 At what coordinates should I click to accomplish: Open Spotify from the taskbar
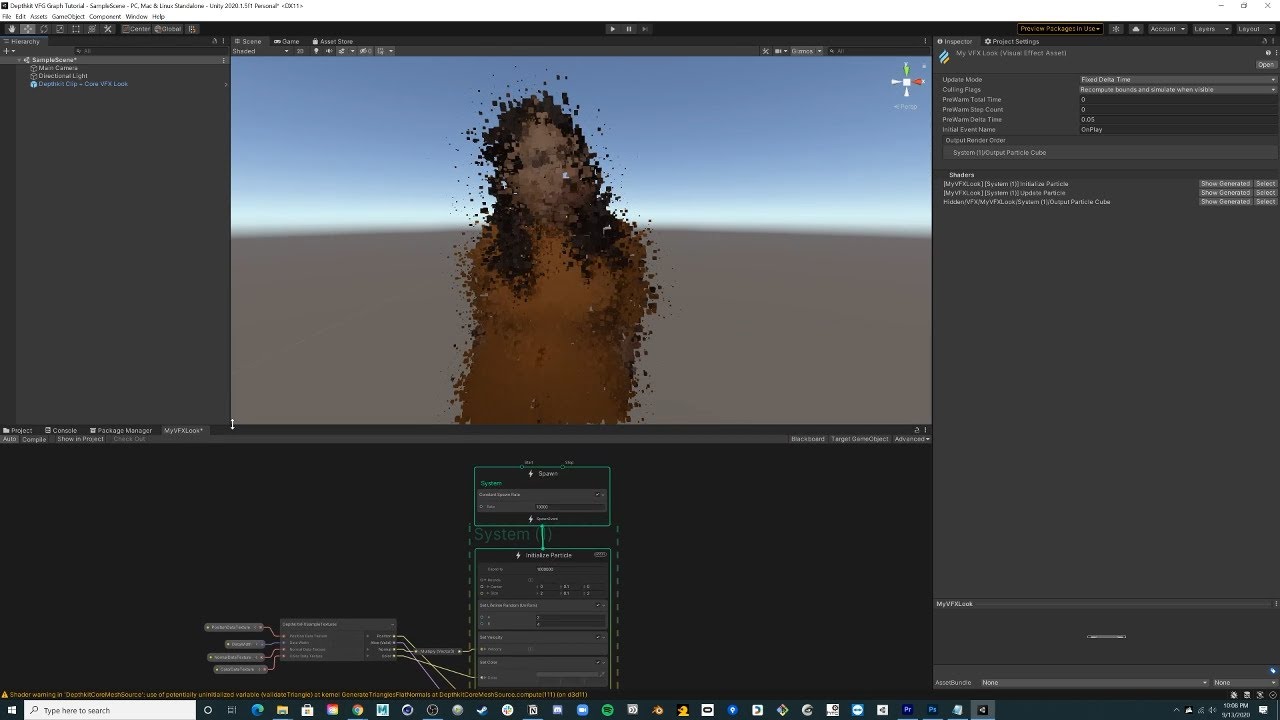pos(608,710)
